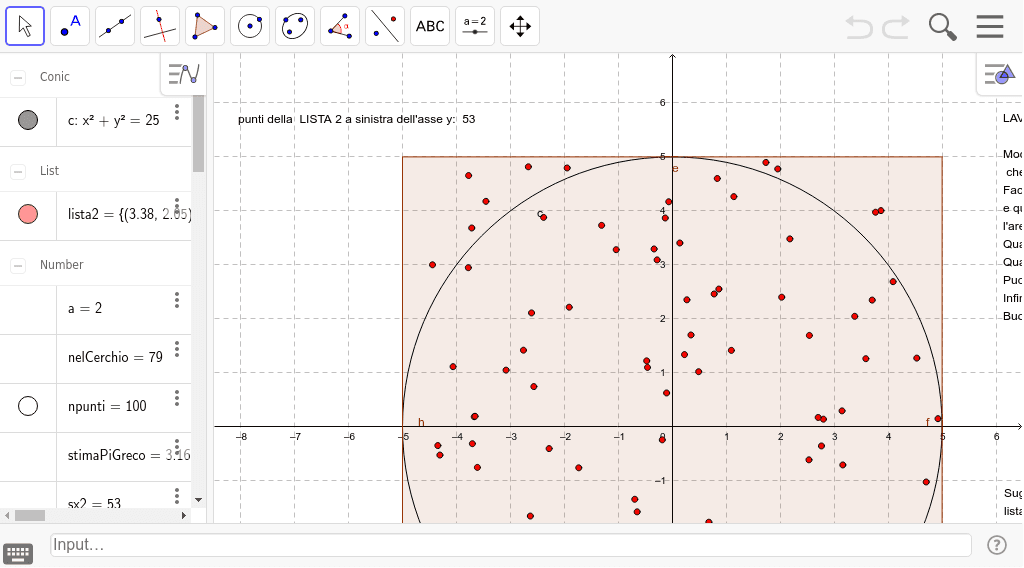Click the Undo arrow
This screenshot has width=1024, height=568.
coord(859,27)
